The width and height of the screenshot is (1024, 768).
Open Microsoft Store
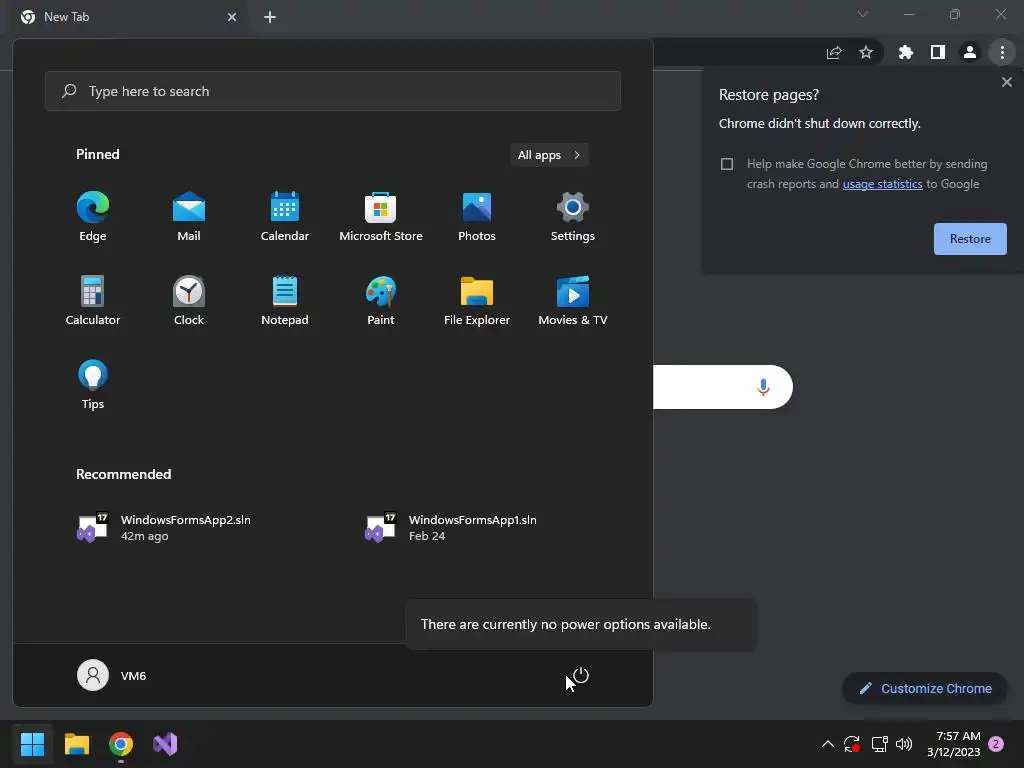pos(381,217)
